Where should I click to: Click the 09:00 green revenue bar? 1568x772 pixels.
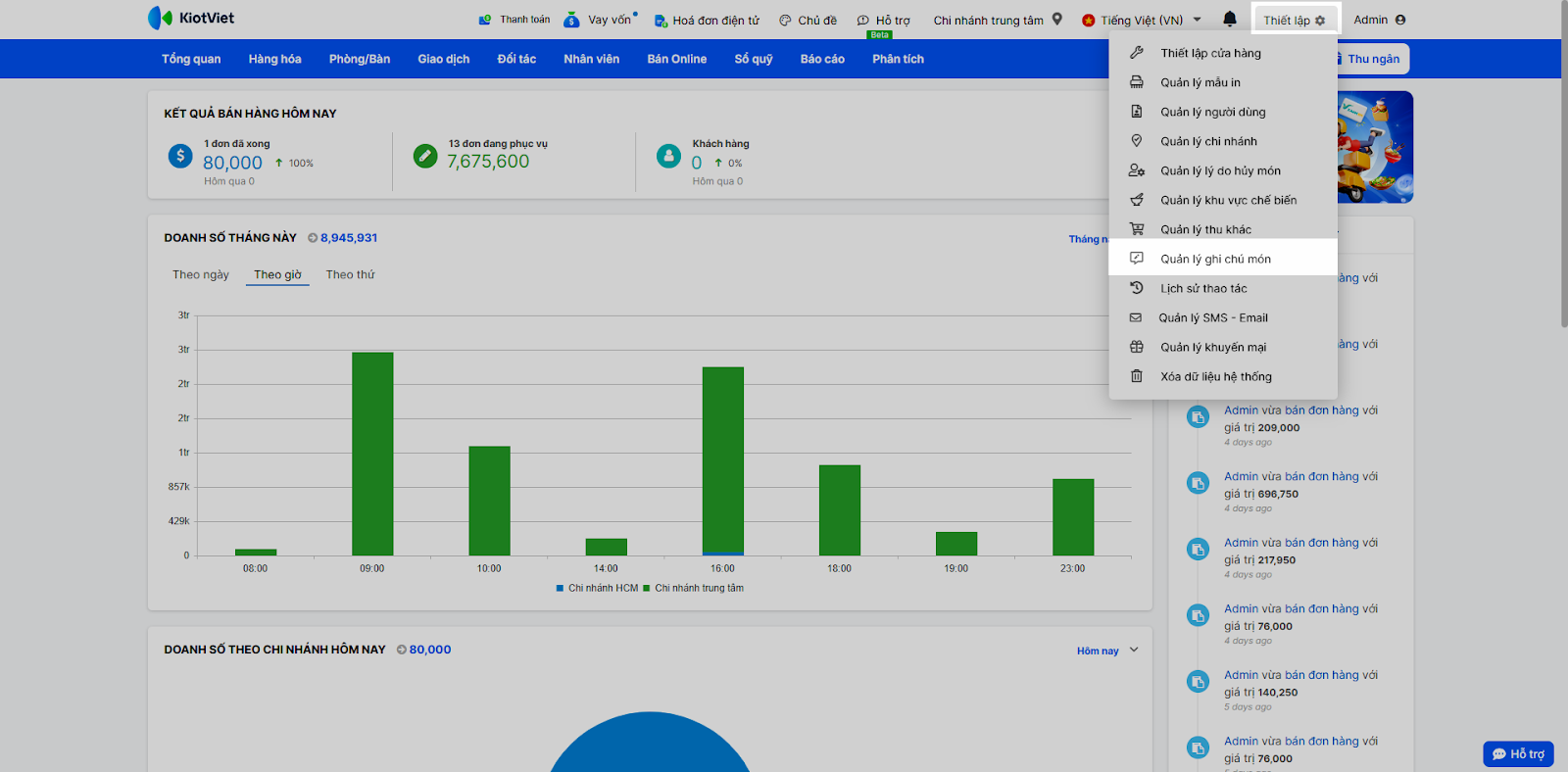pyautogui.click(x=372, y=453)
